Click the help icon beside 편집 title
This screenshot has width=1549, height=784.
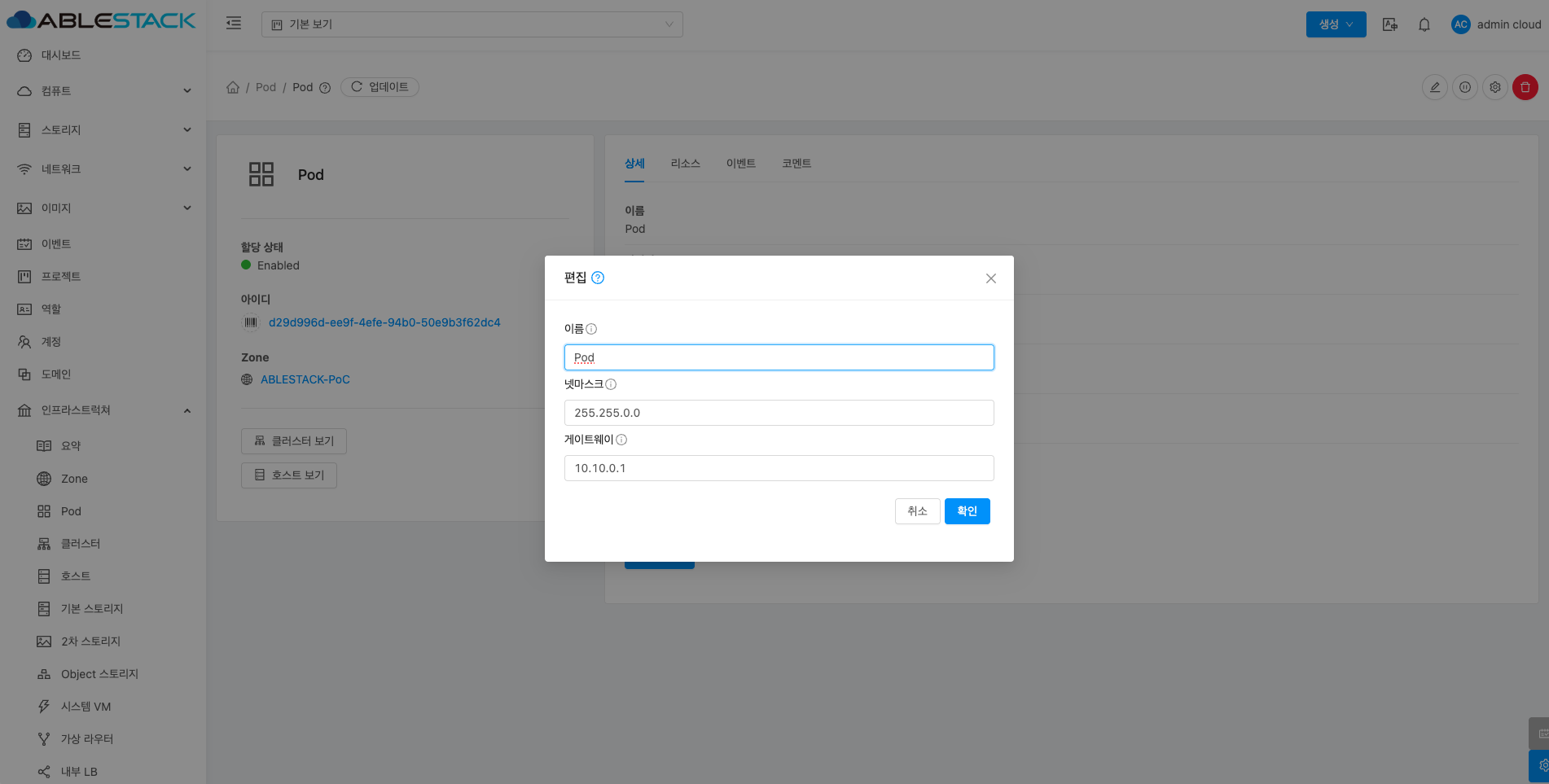coord(598,278)
